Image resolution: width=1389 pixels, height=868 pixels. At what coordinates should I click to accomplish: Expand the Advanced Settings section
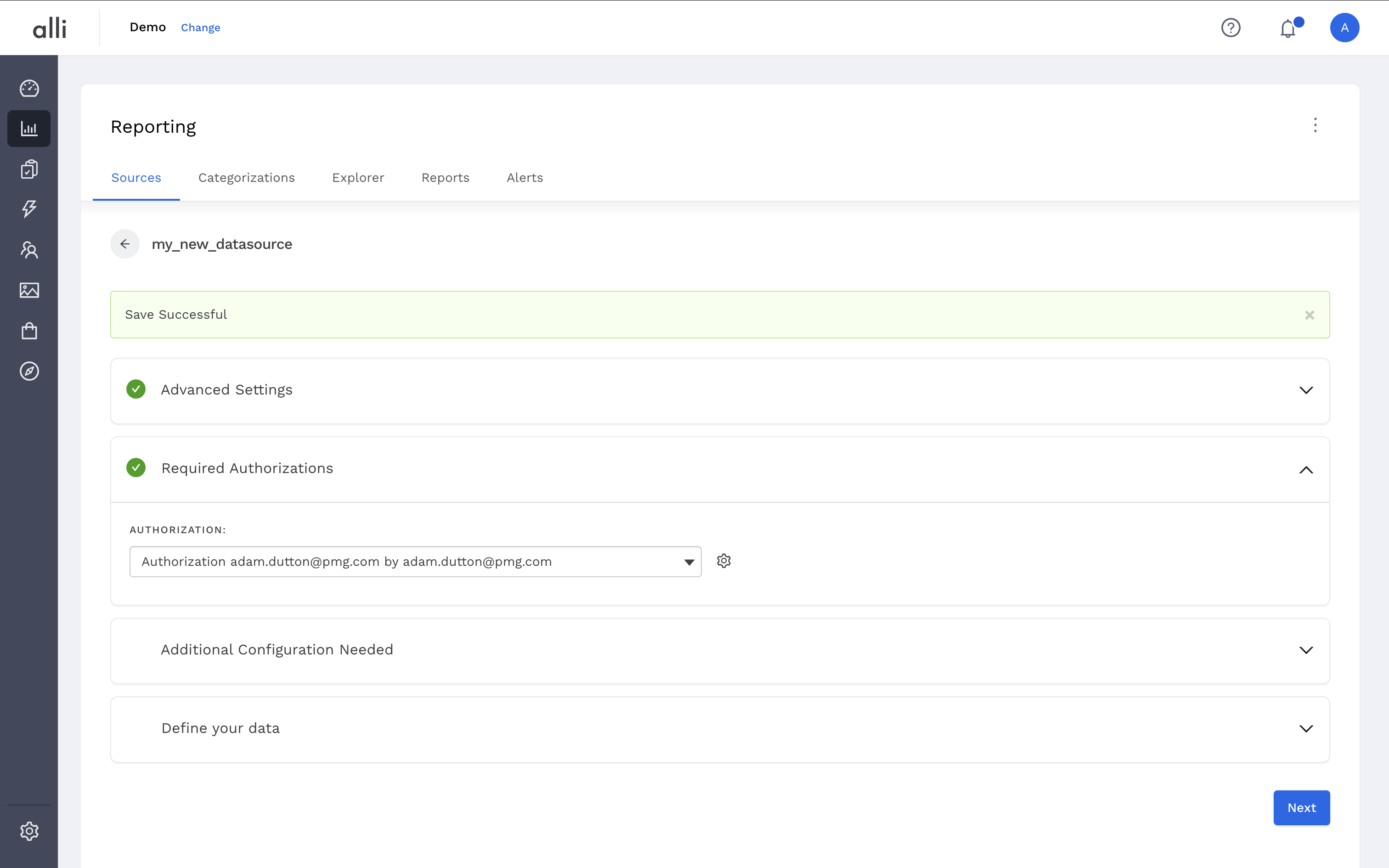pos(1306,390)
